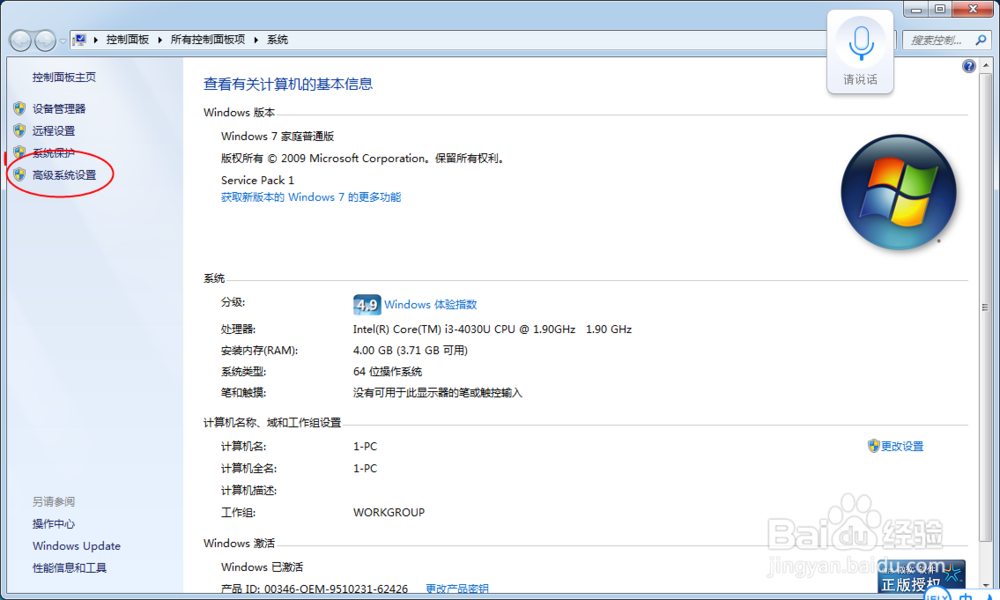This screenshot has height=600, width=1000.
Task: Select 控制面板 in the address breadcrumb
Action: 128,40
